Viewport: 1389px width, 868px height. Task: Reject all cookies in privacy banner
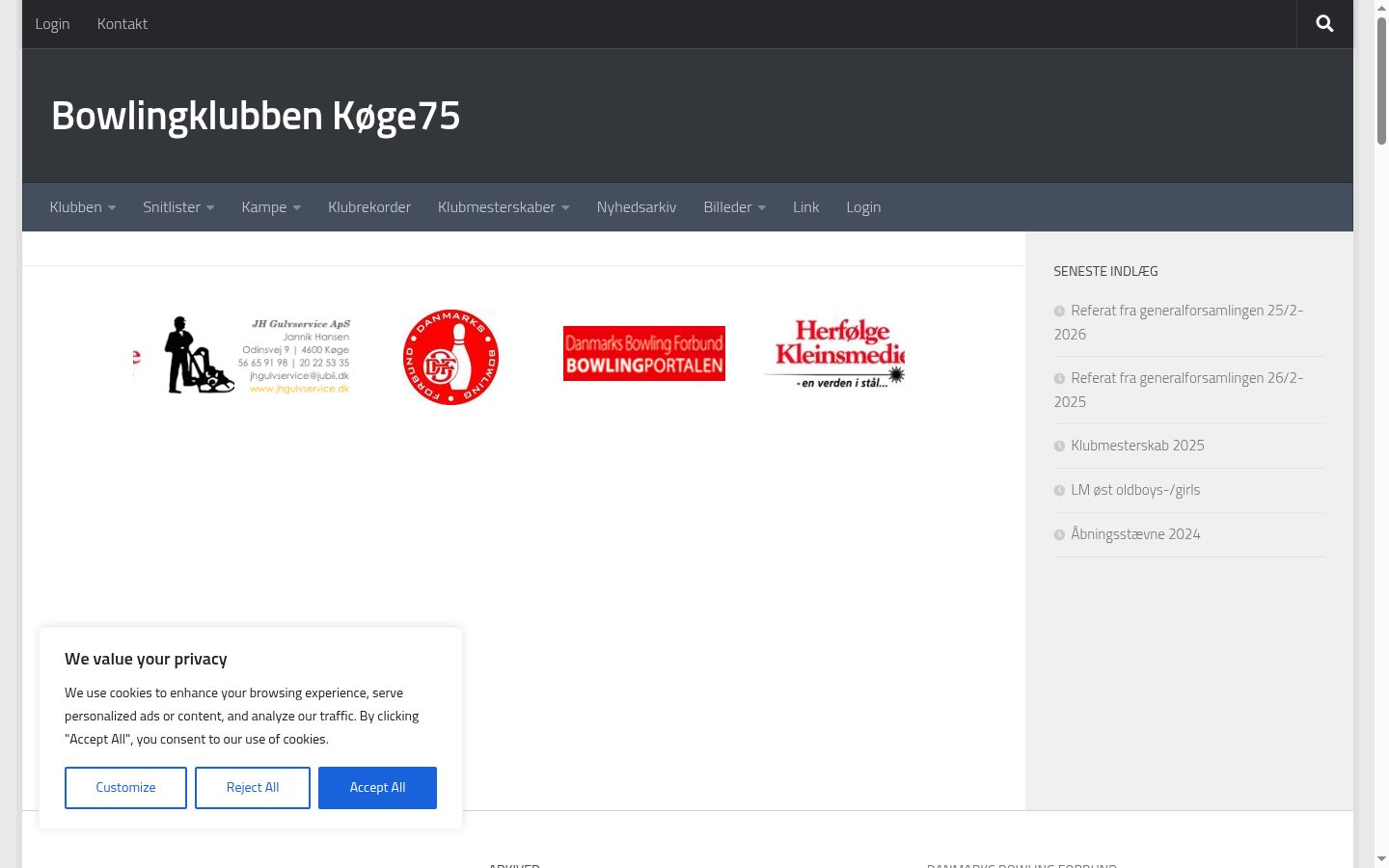coord(253,788)
